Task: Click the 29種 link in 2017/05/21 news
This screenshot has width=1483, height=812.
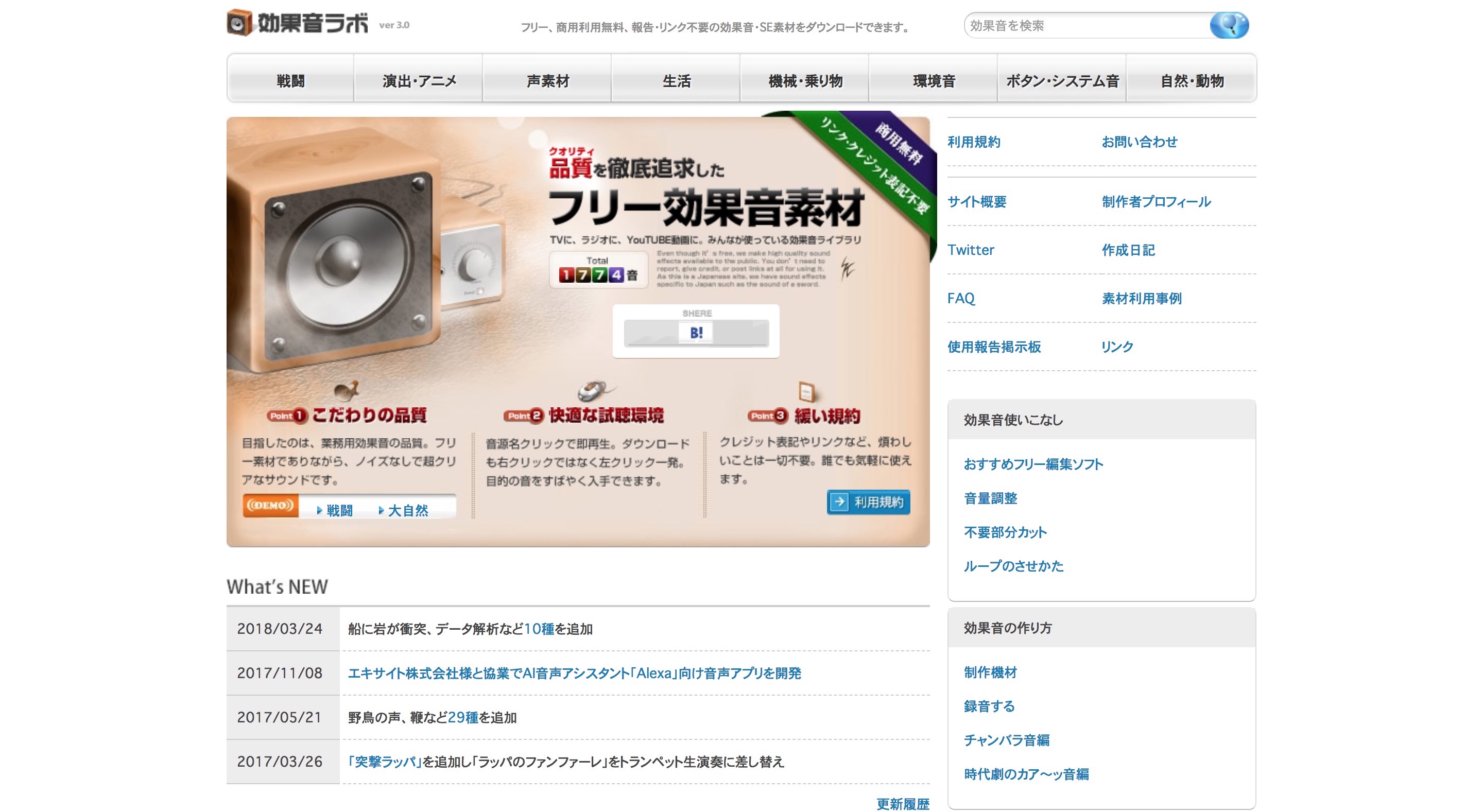Action: tap(463, 717)
